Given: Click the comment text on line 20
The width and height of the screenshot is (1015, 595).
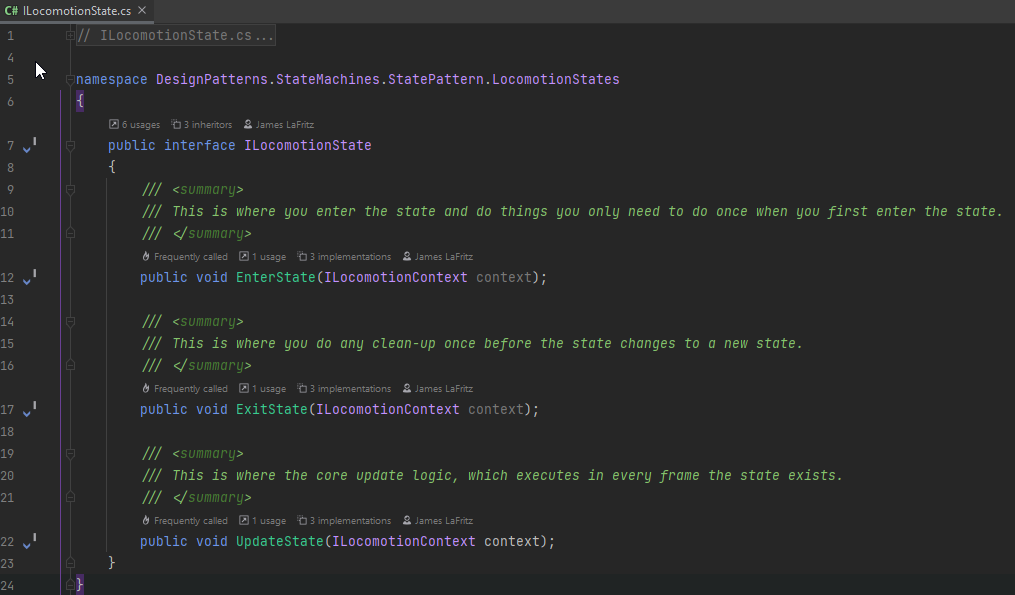Looking at the screenshot, I should click(x=492, y=476).
